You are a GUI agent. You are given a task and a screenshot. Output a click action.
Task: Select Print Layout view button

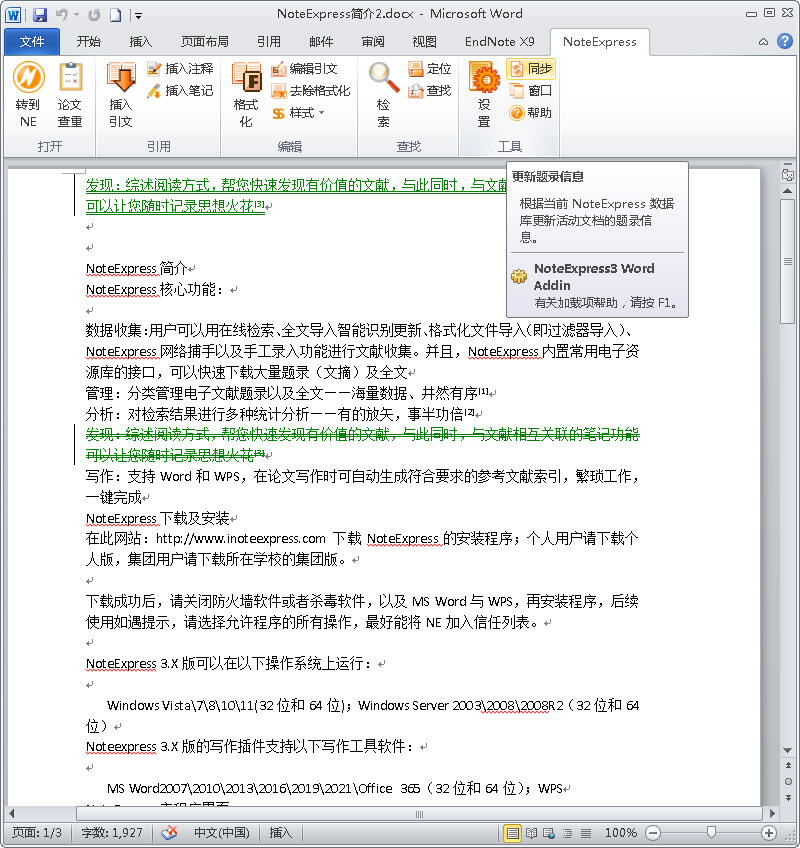coord(512,833)
